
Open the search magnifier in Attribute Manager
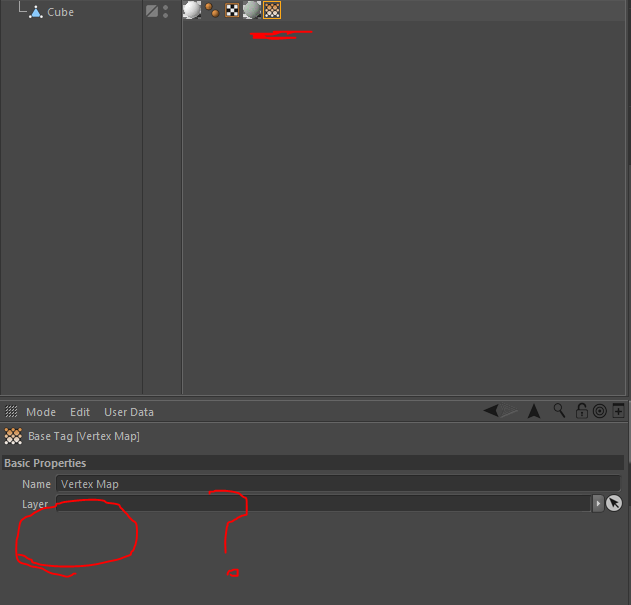(x=559, y=411)
